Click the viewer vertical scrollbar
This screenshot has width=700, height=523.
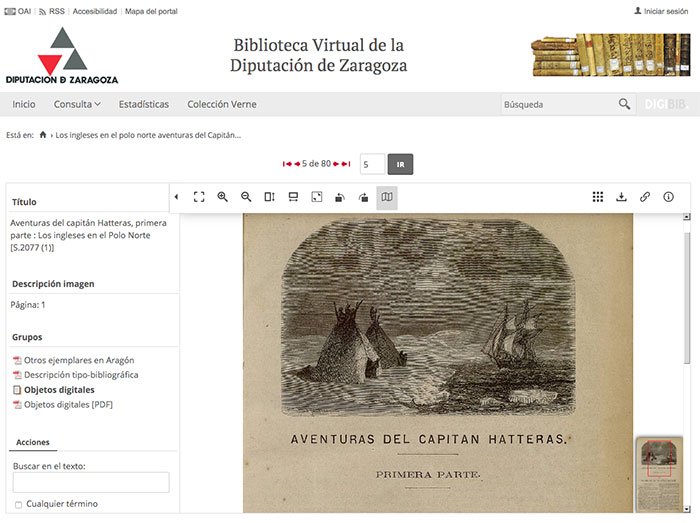click(x=687, y=297)
